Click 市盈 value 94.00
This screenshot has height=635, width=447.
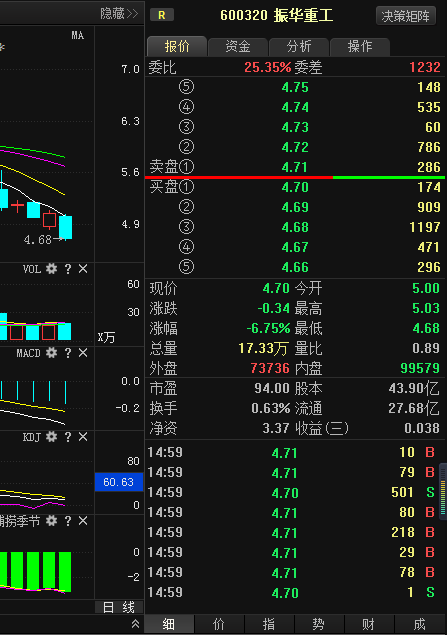point(272,388)
